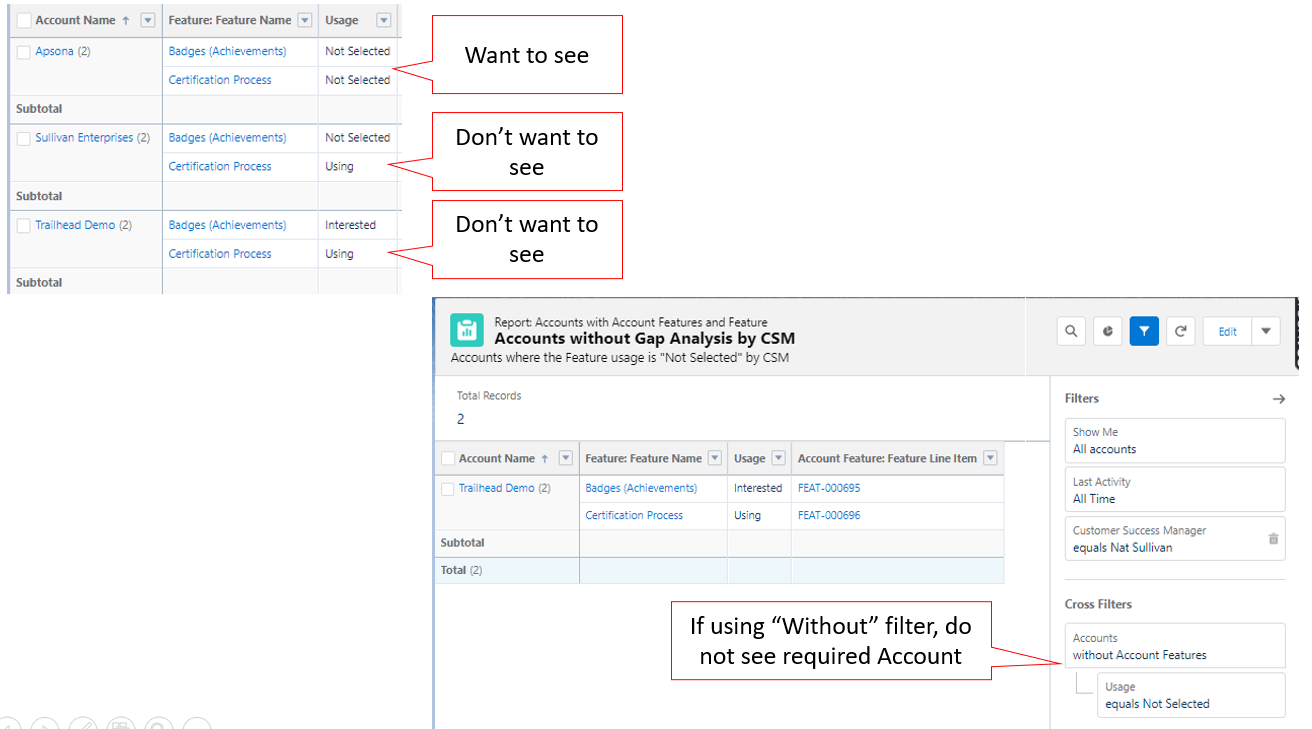Open the FEAT-000696 link
Viewport: 1312px width, 729px height.
tap(828, 515)
